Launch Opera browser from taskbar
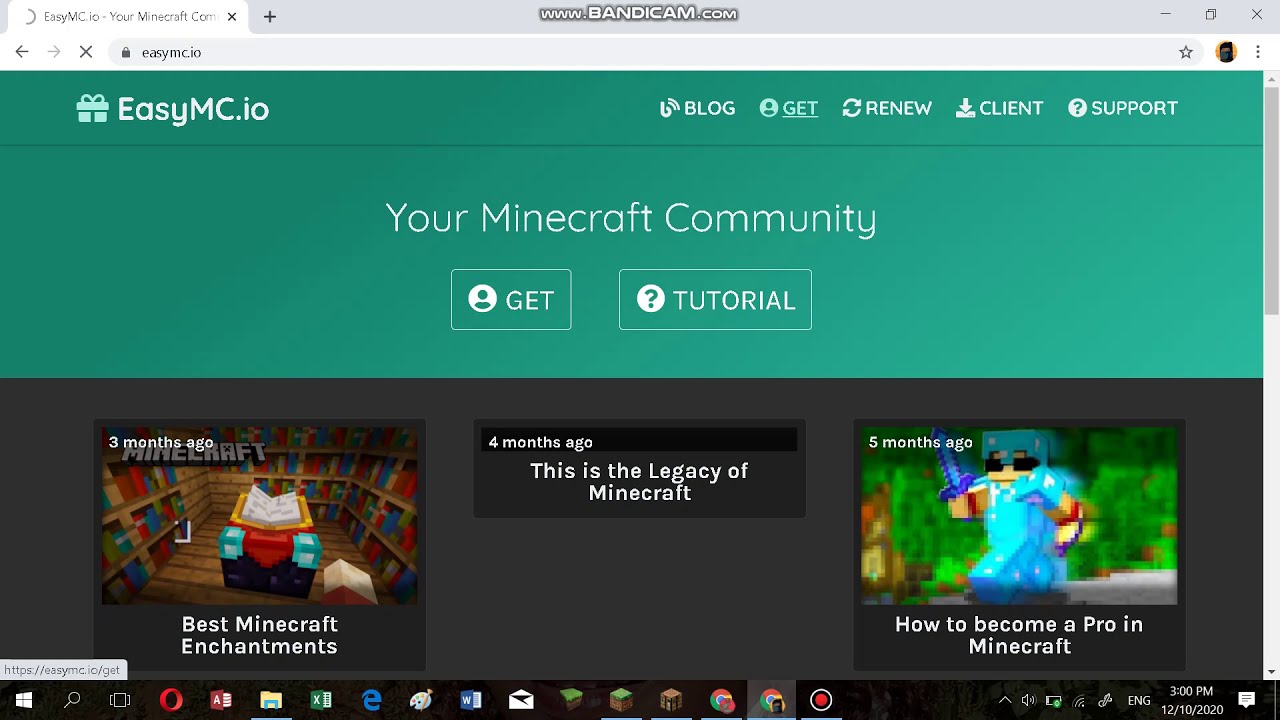1280x720 pixels. [x=171, y=700]
